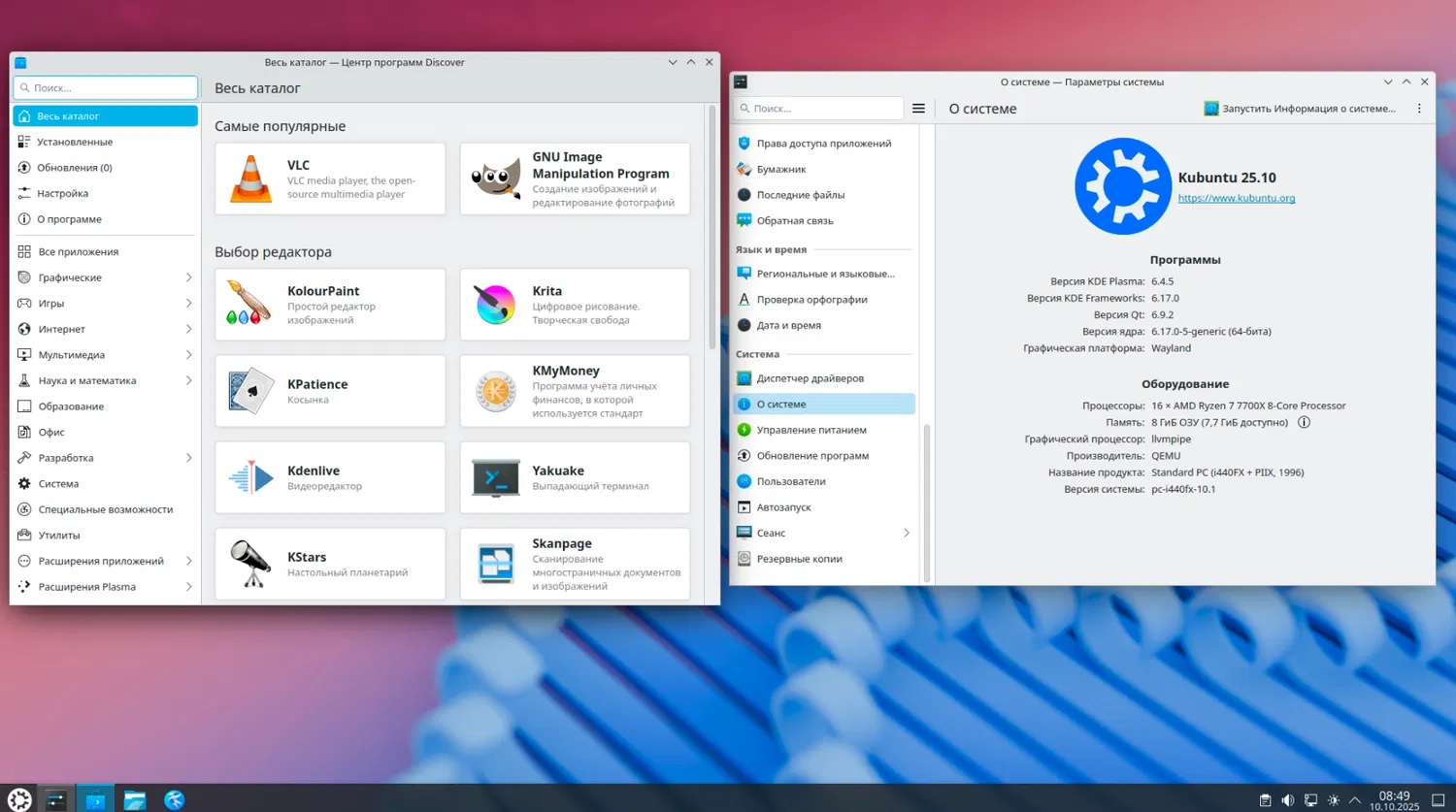Open Kdenlive app icon
The image size is (1456, 812).
click(x=250, y=477)
